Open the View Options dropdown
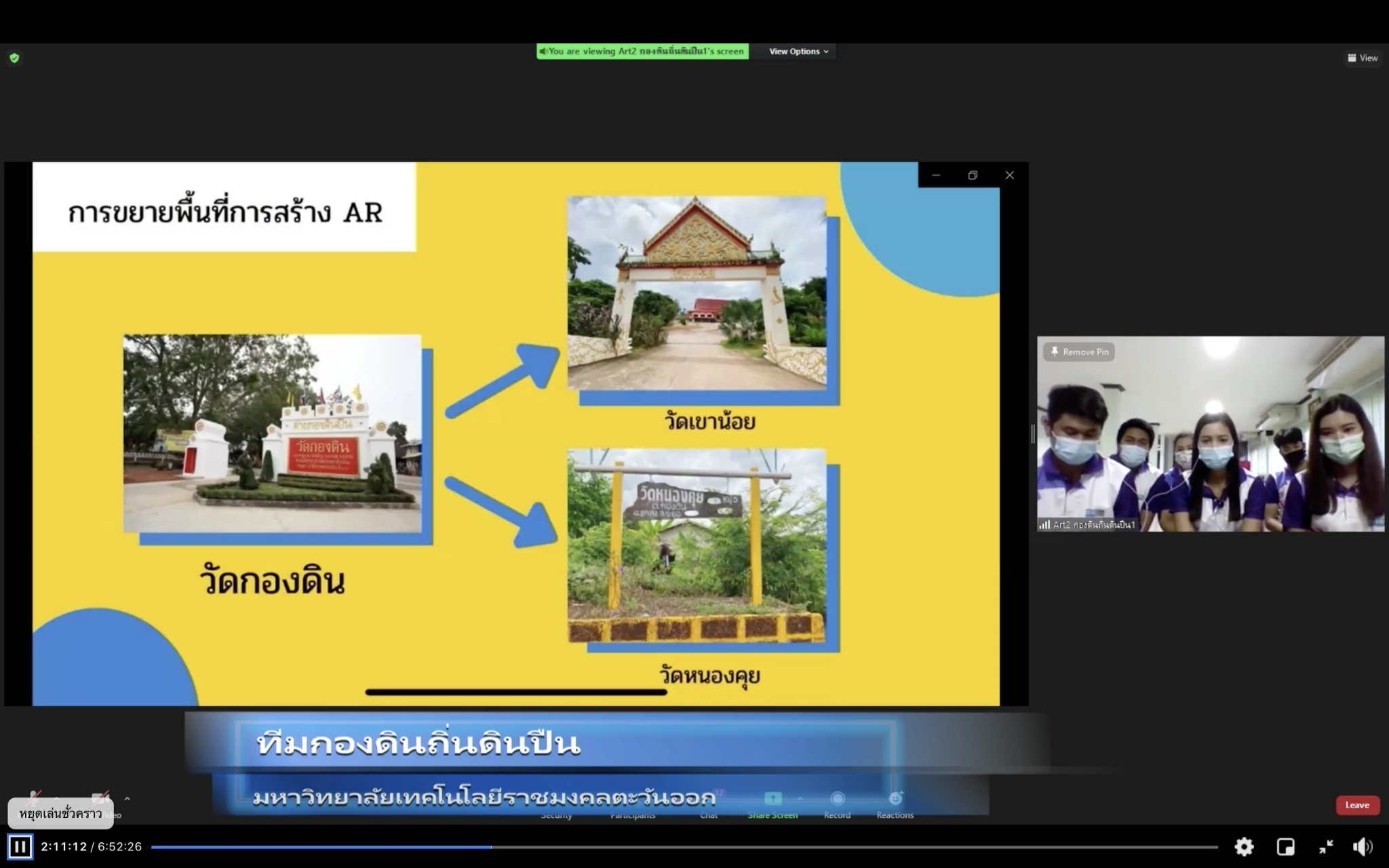Image resolution: width=1389 pixels, height=868 pixels. 798,52
